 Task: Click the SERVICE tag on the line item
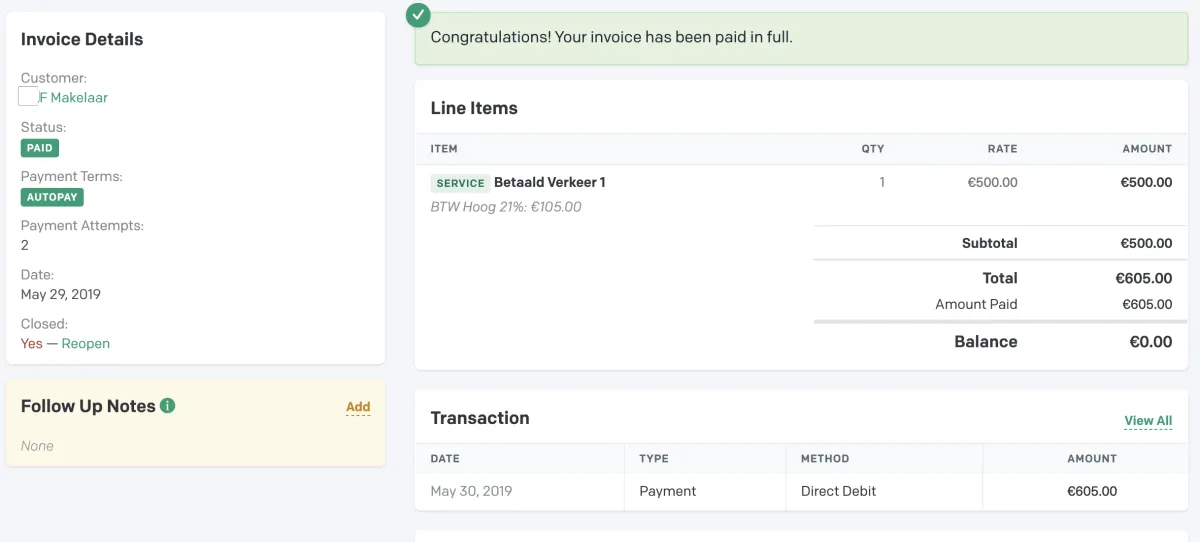click(460, 183)
